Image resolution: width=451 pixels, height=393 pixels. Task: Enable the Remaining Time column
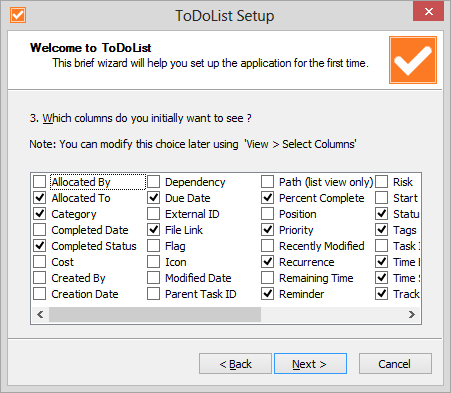pyautogui.click(x=268, y=278)
